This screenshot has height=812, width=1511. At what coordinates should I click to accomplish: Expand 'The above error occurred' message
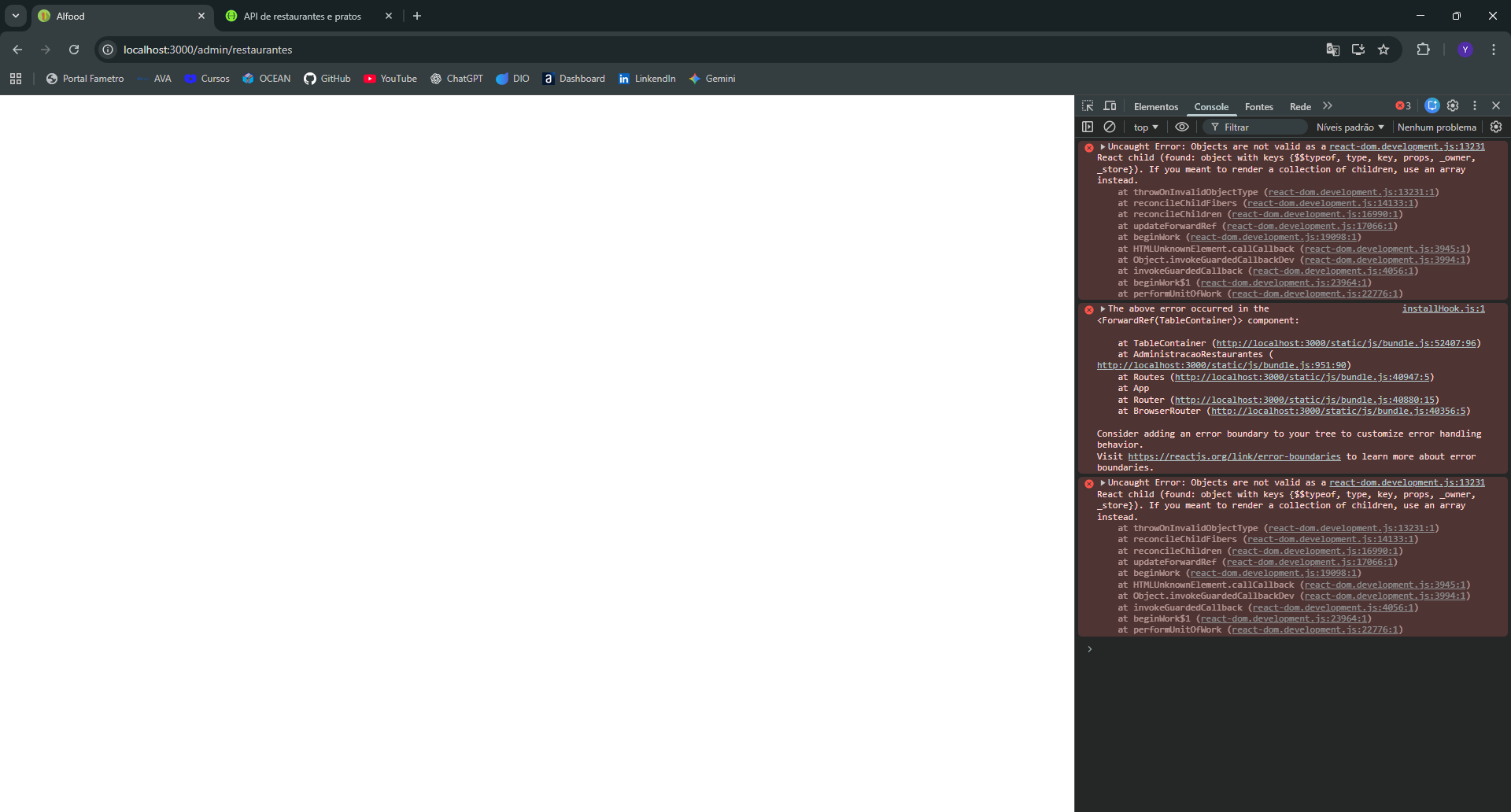pos(1103,309)
